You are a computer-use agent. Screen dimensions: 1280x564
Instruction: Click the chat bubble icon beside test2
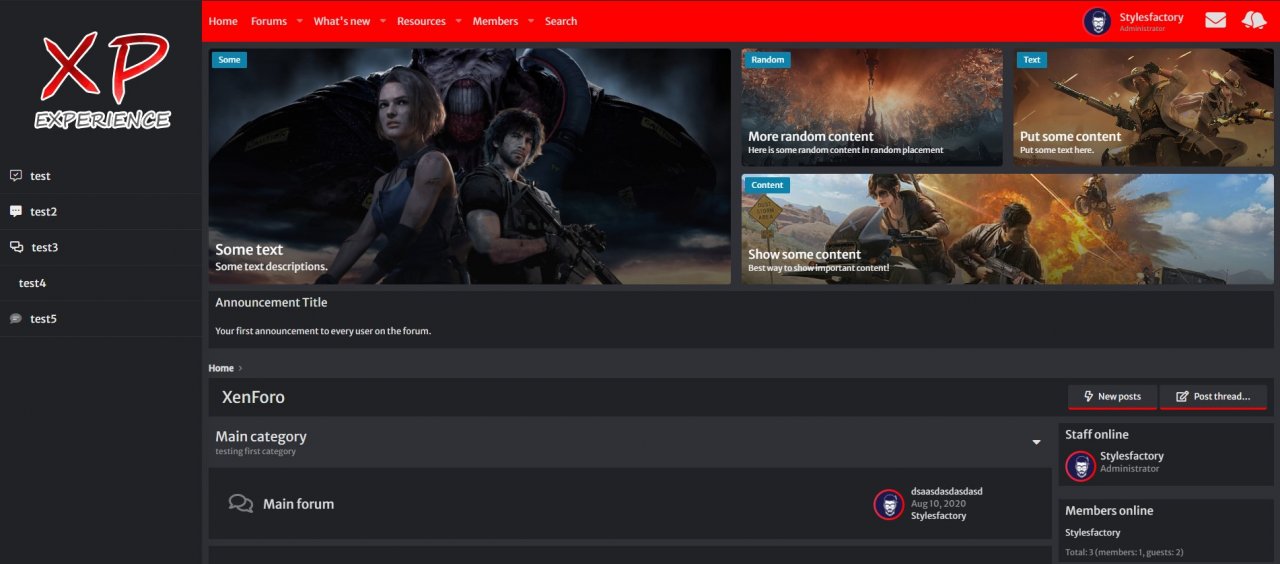16,212
